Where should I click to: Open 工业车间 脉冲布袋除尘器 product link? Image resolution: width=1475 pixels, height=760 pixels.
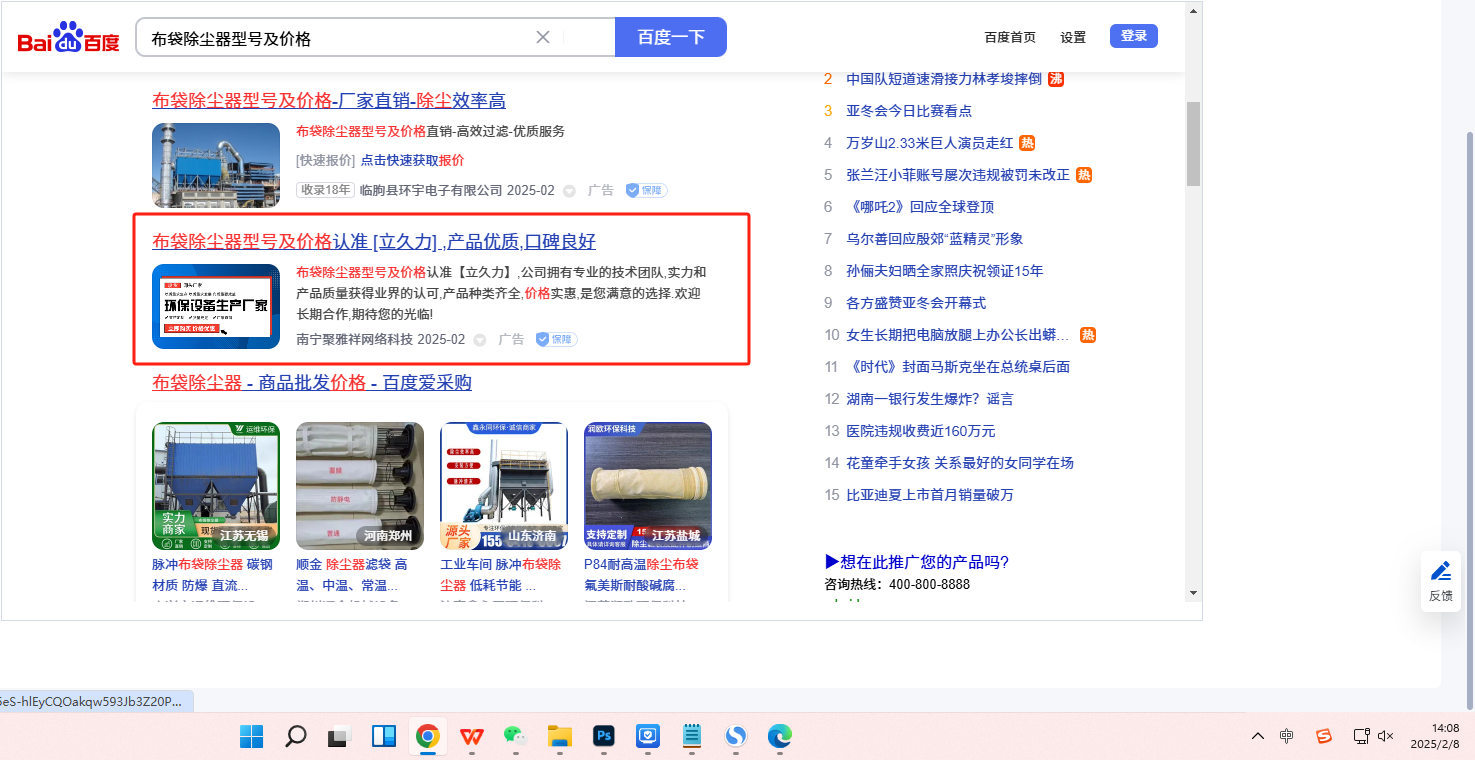click(x=501, y=575)
